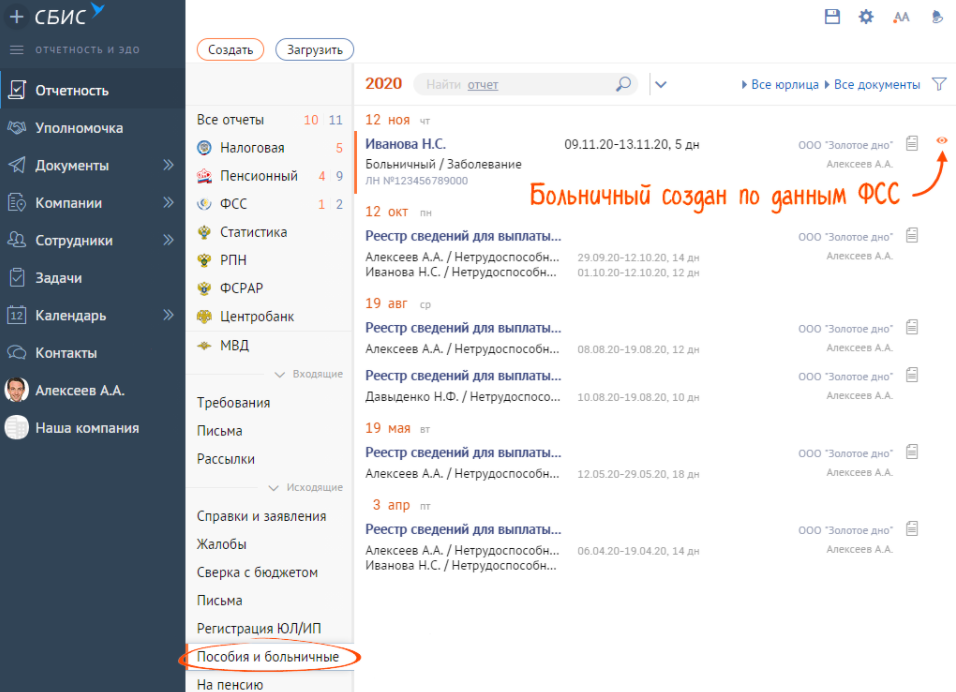Open the dropdown chevron beside the search field
The height and width of the screenshot is (692, 956).
click(660, 85)
